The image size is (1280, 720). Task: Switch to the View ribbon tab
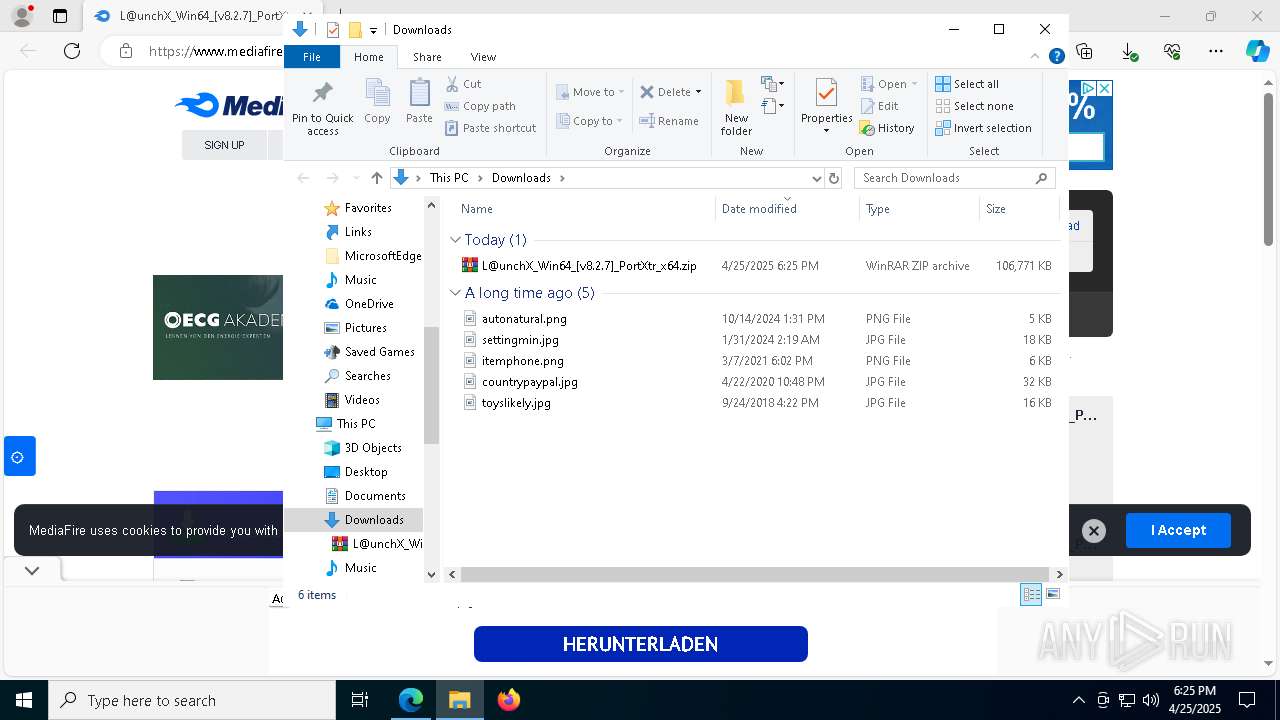coord(483,57)
